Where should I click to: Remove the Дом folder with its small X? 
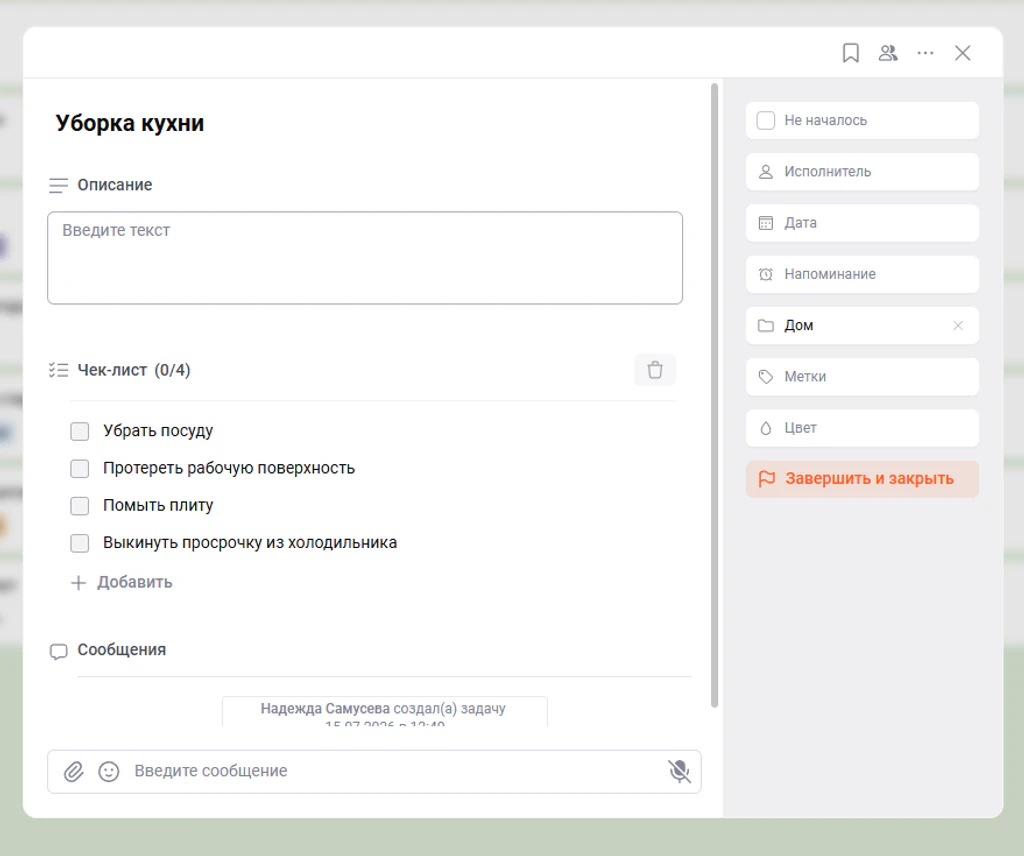(x=958, y=325)
